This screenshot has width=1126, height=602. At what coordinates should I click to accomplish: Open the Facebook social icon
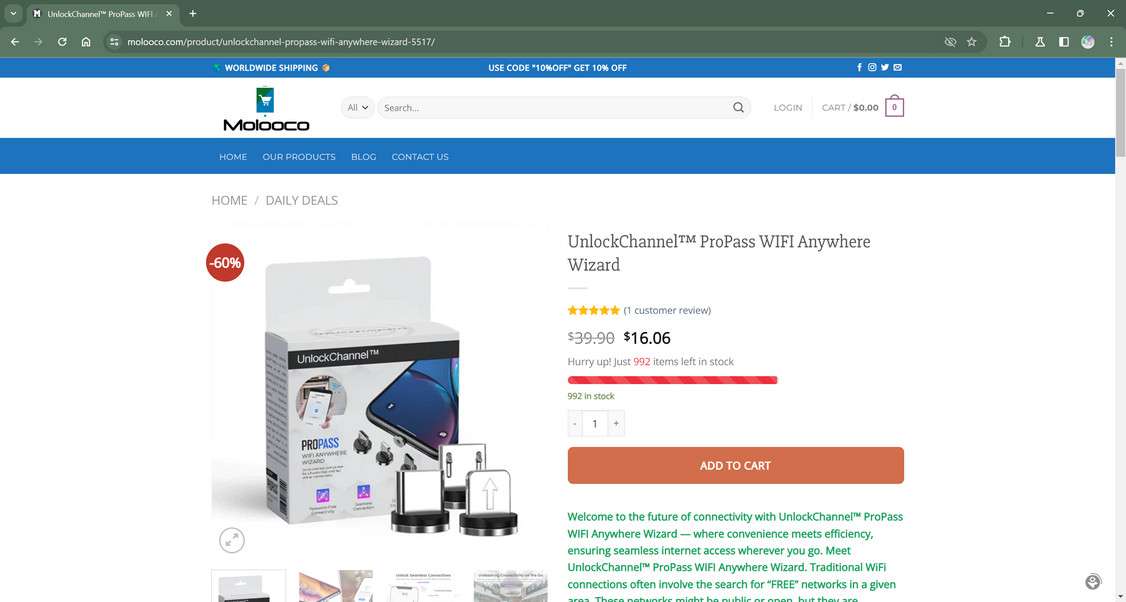860,68
